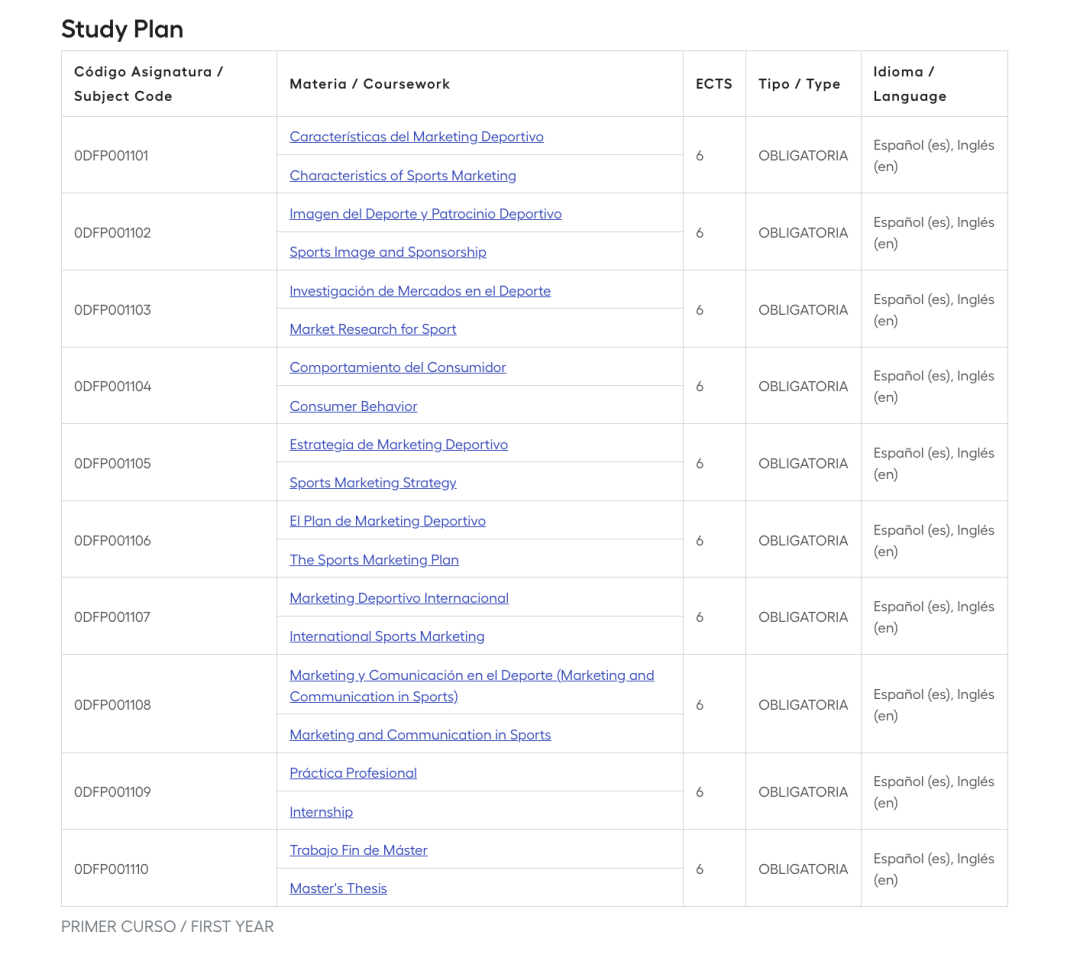
Task: Select the Sports Image and Sponsorship link
Action: tap(387, 252)
